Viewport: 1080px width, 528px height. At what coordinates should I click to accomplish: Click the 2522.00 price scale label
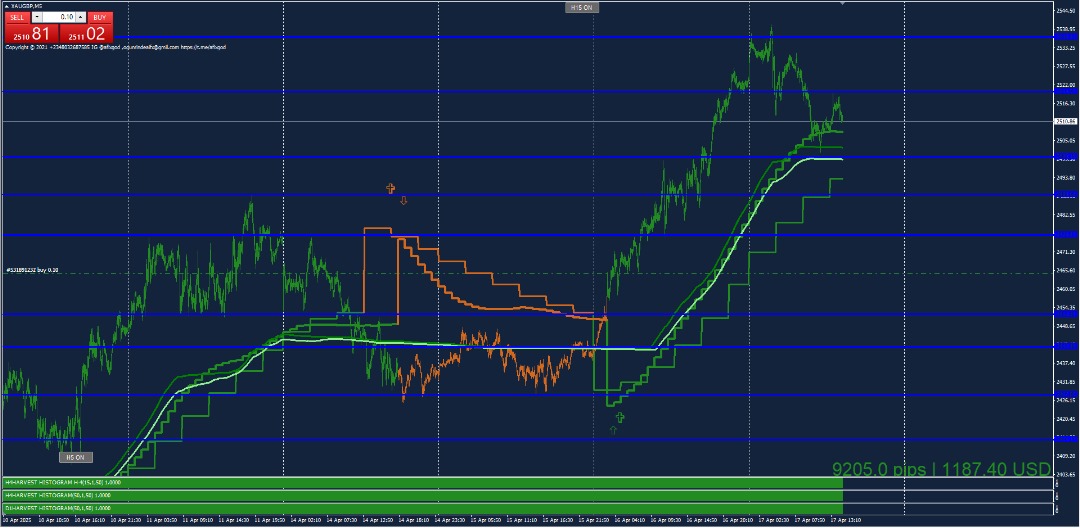(x=1066, y=85)
